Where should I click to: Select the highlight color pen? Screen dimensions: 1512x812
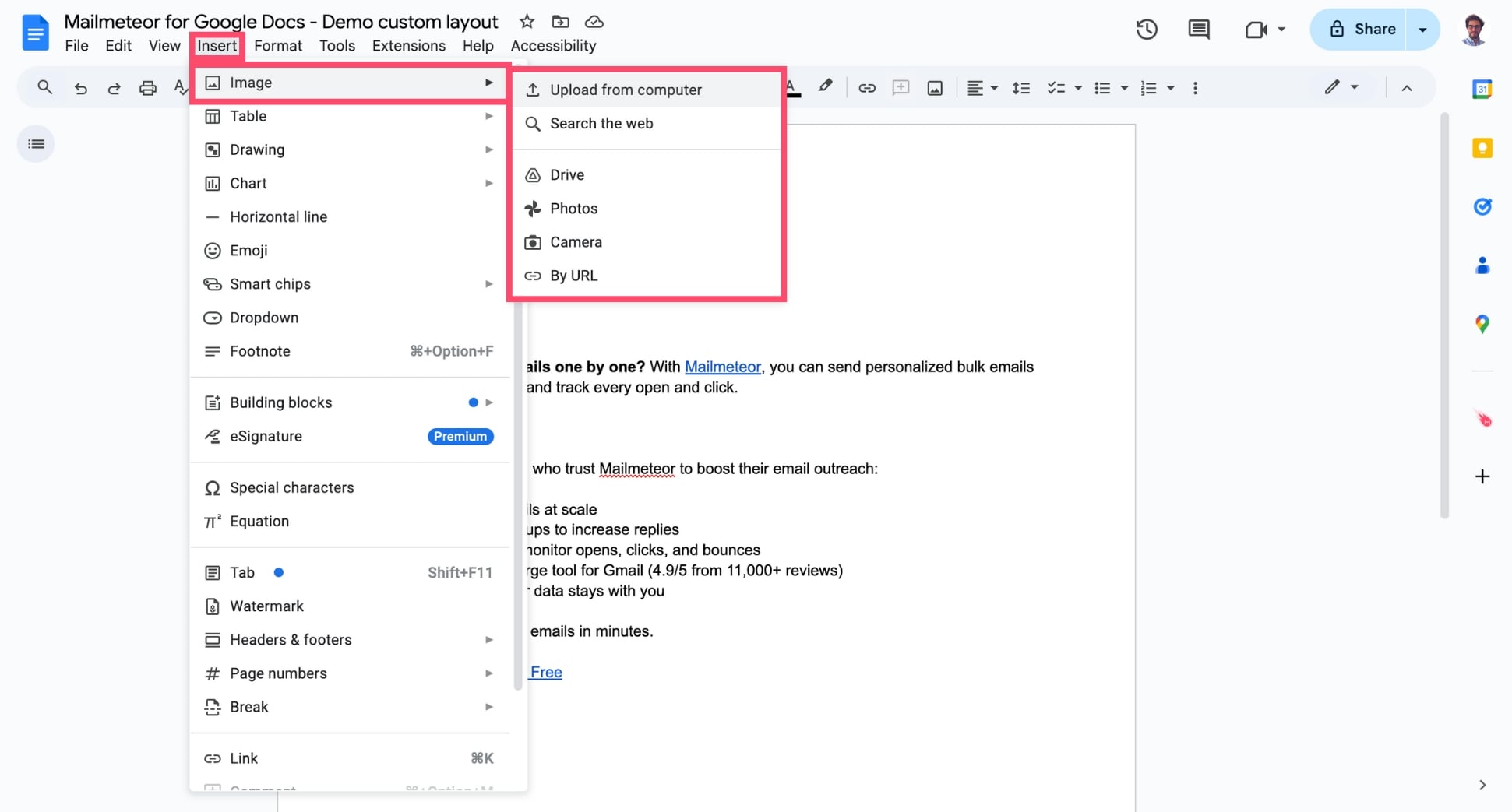tap(825, 86)
